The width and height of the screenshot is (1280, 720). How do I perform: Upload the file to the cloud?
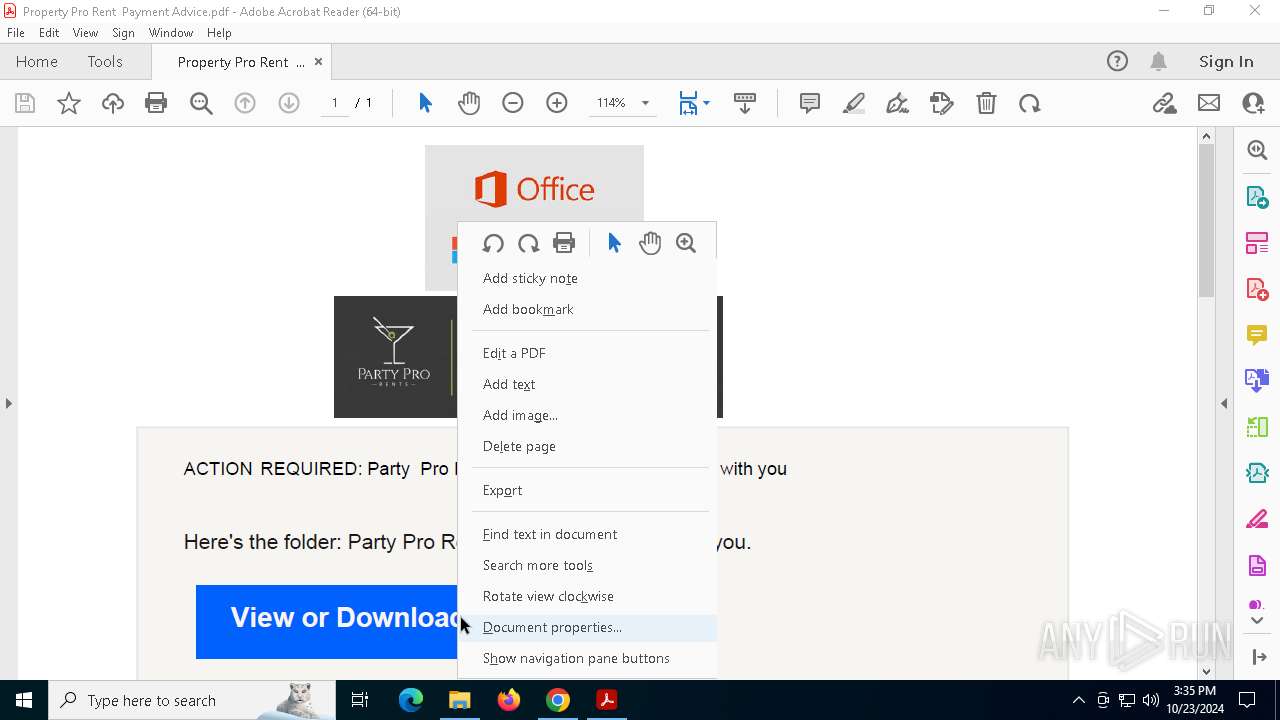[113, 103]
